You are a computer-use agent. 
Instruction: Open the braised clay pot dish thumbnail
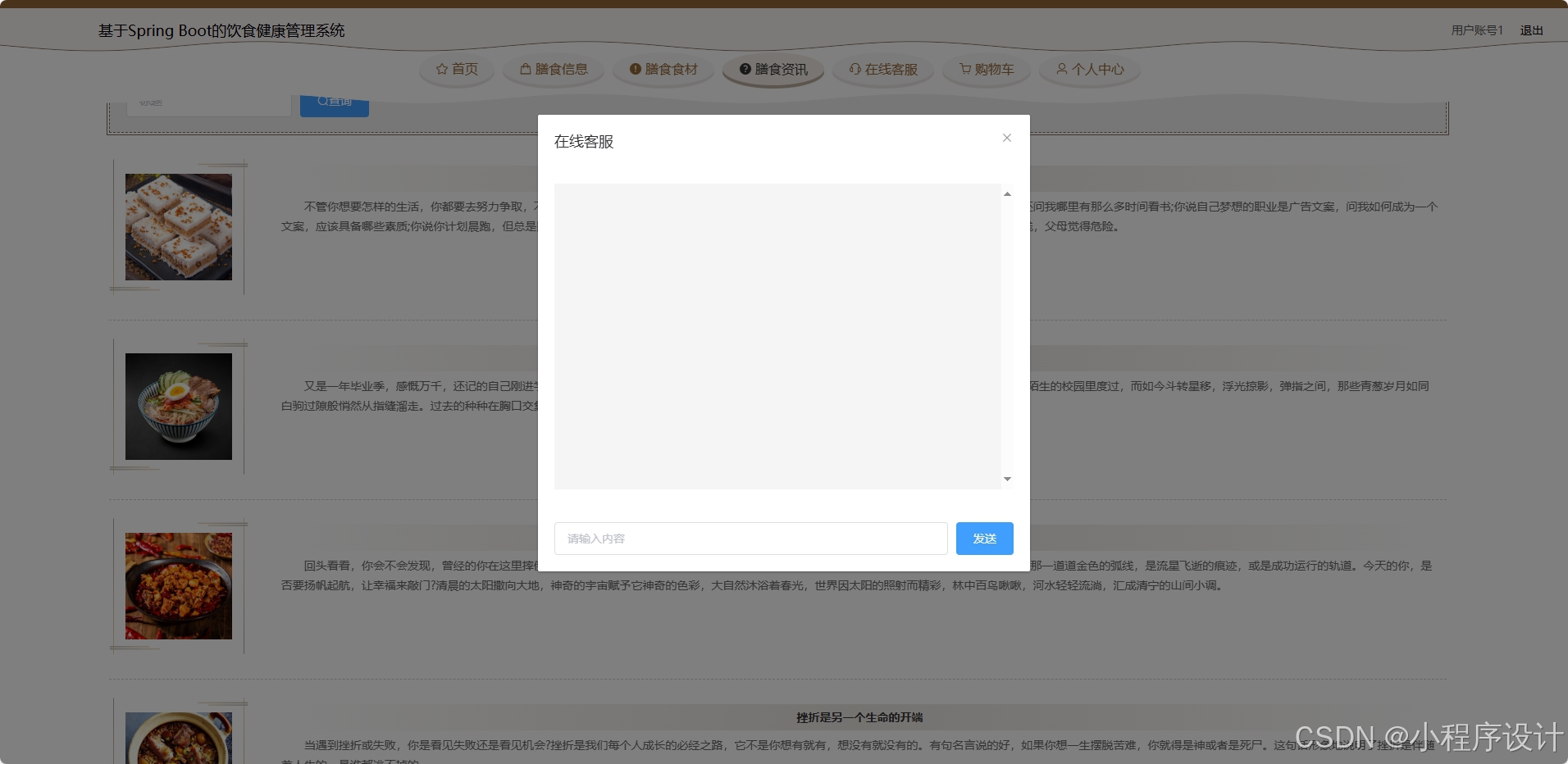point(179,738)
